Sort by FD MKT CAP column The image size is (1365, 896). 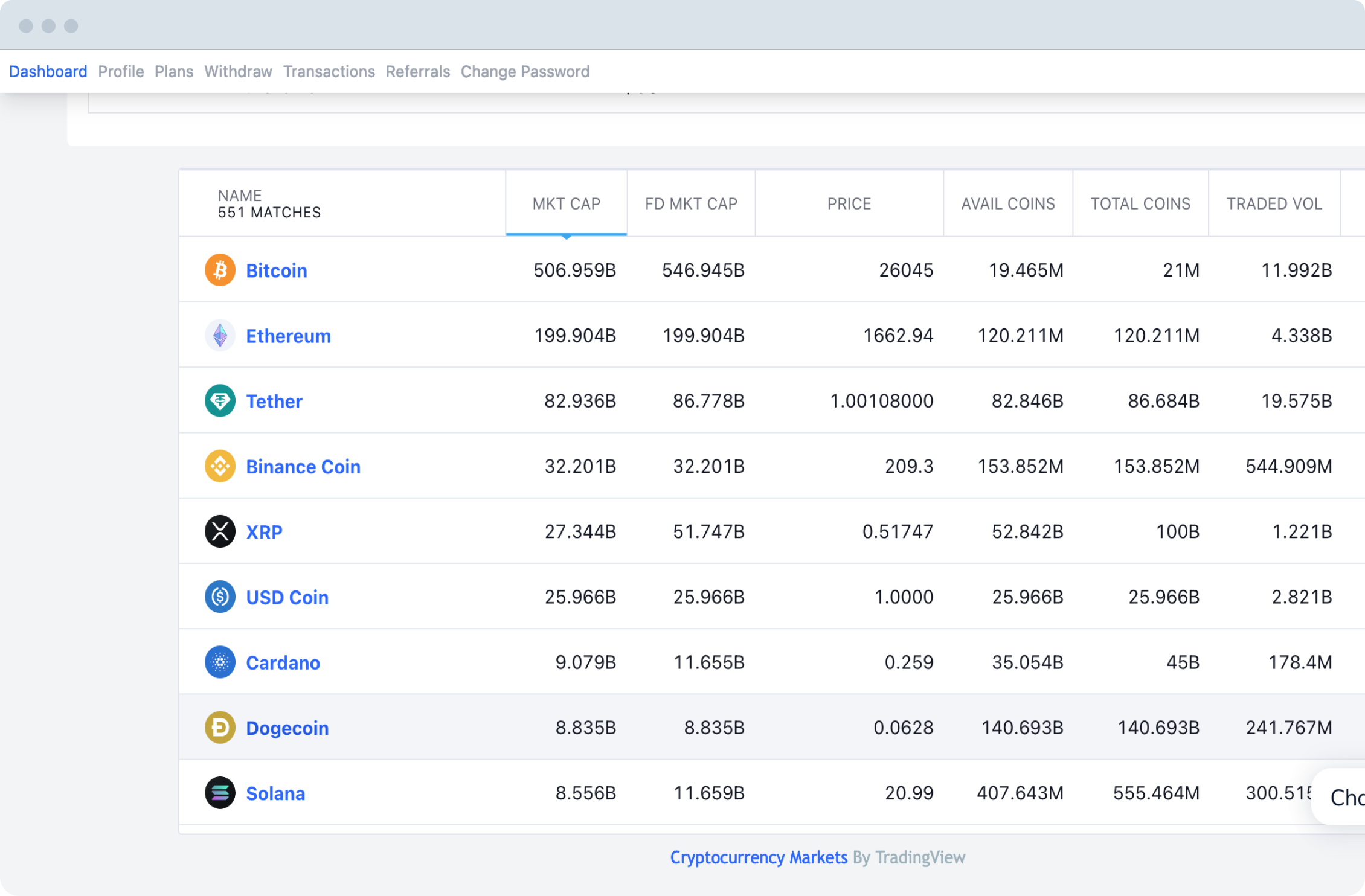click(692, 203)
